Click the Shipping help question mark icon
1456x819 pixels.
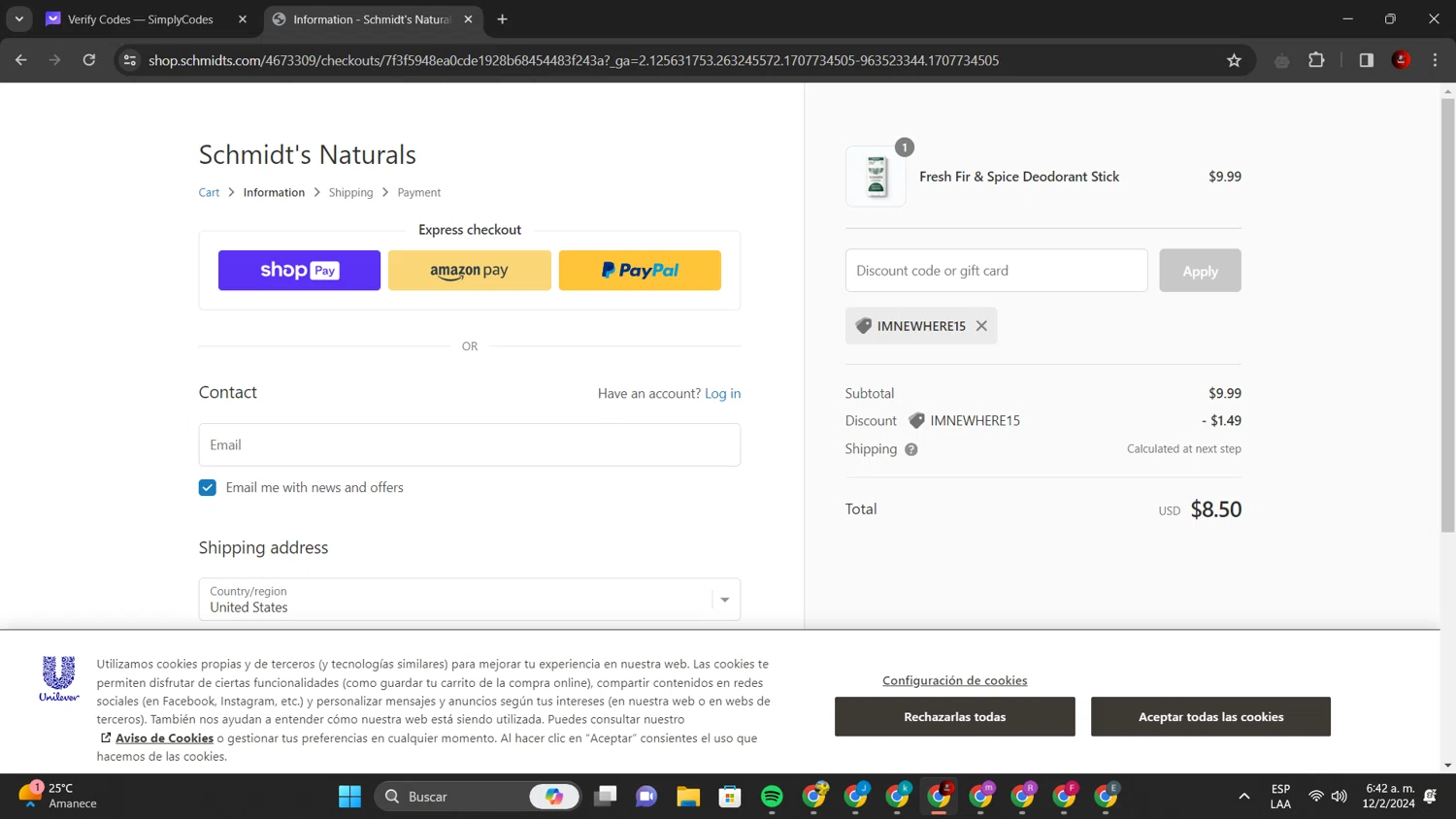[x=910, y=449]
